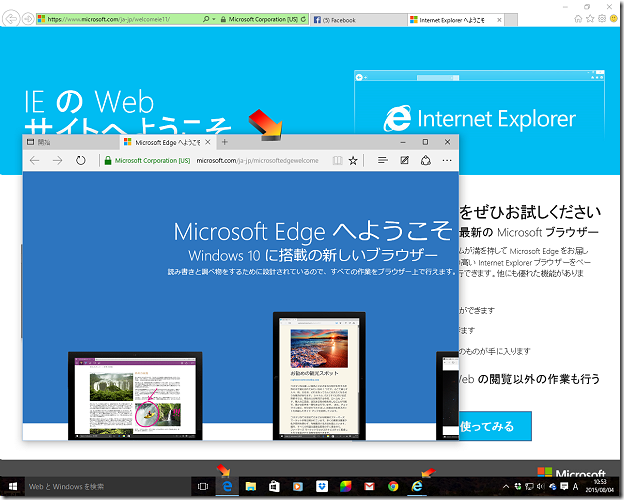This screenshot has height=500, width=624.
Task: Switch to the Facebook tab in IE
Action: coord(358,20)
